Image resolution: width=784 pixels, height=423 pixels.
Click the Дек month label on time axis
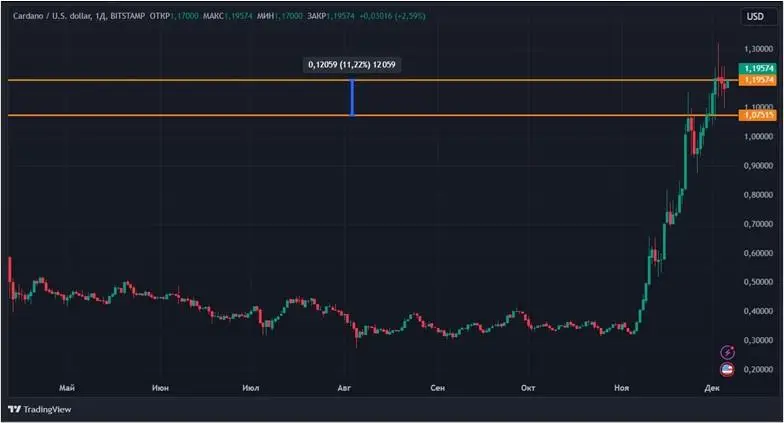pyautogui.click(x=712, y=386)
